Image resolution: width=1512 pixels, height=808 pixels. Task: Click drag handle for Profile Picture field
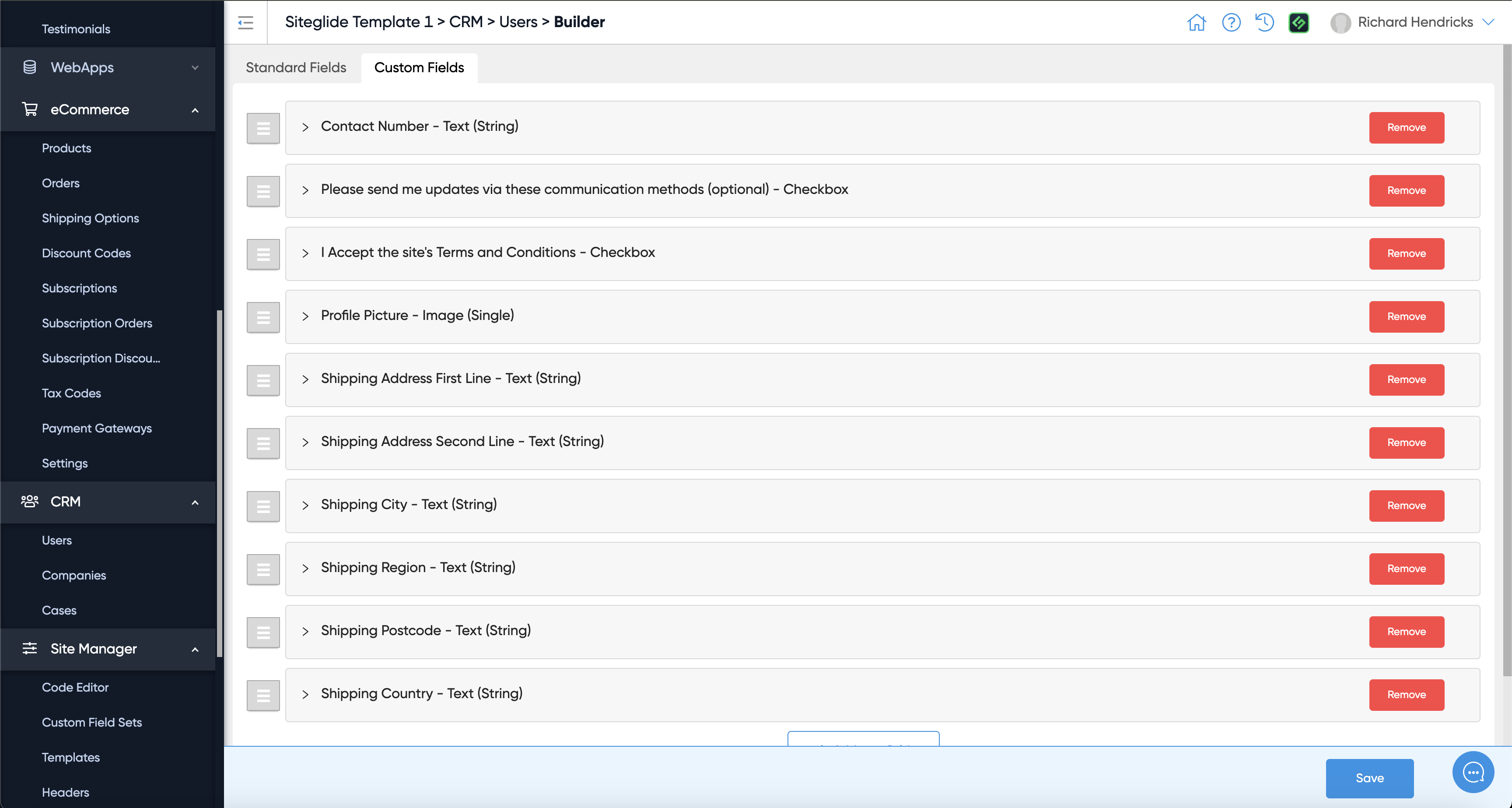click(263, 317)
